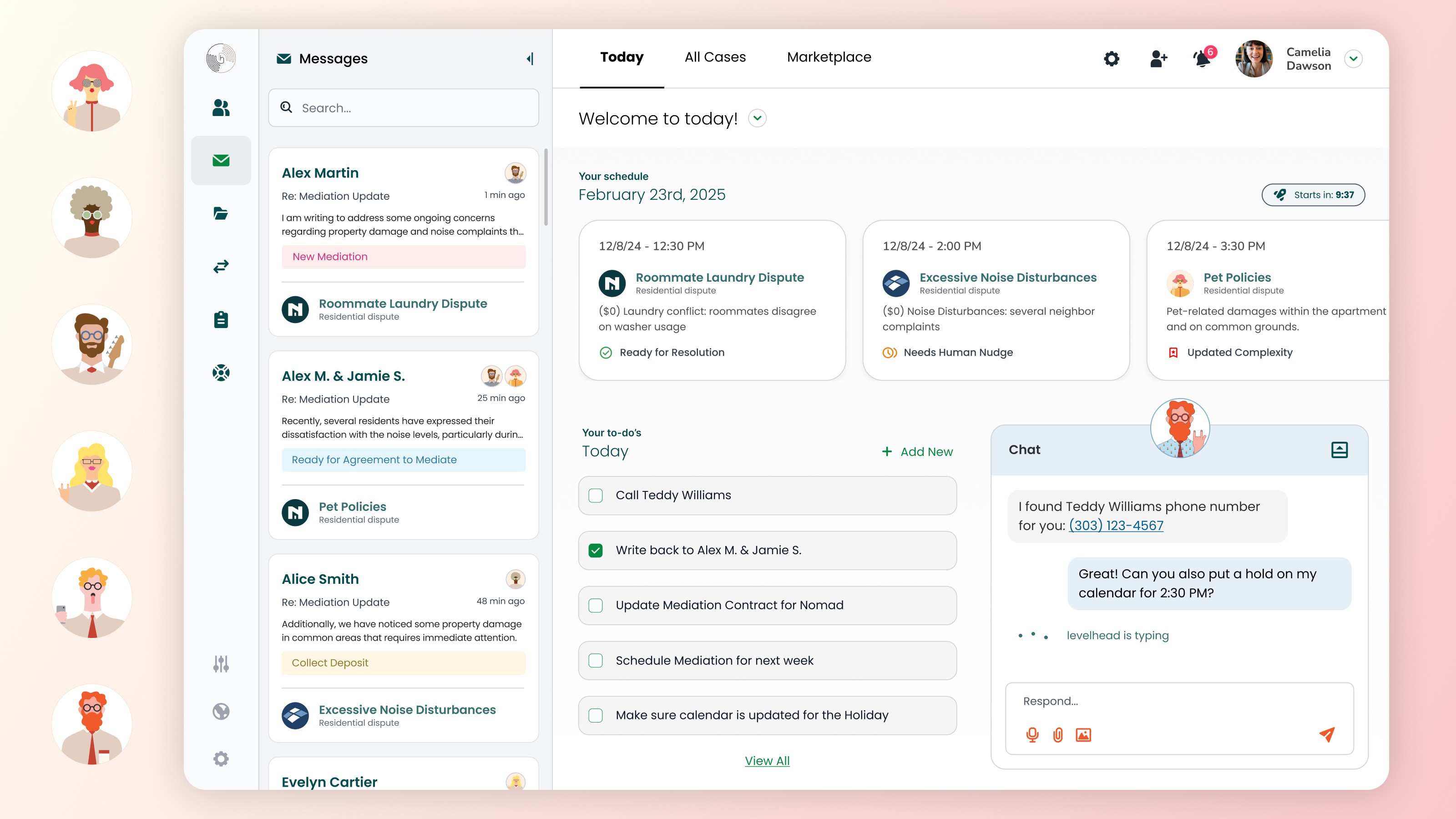Click the chat assistant avatar
The width and height of the screenshot is (1456, 819).
(1180, 428)
